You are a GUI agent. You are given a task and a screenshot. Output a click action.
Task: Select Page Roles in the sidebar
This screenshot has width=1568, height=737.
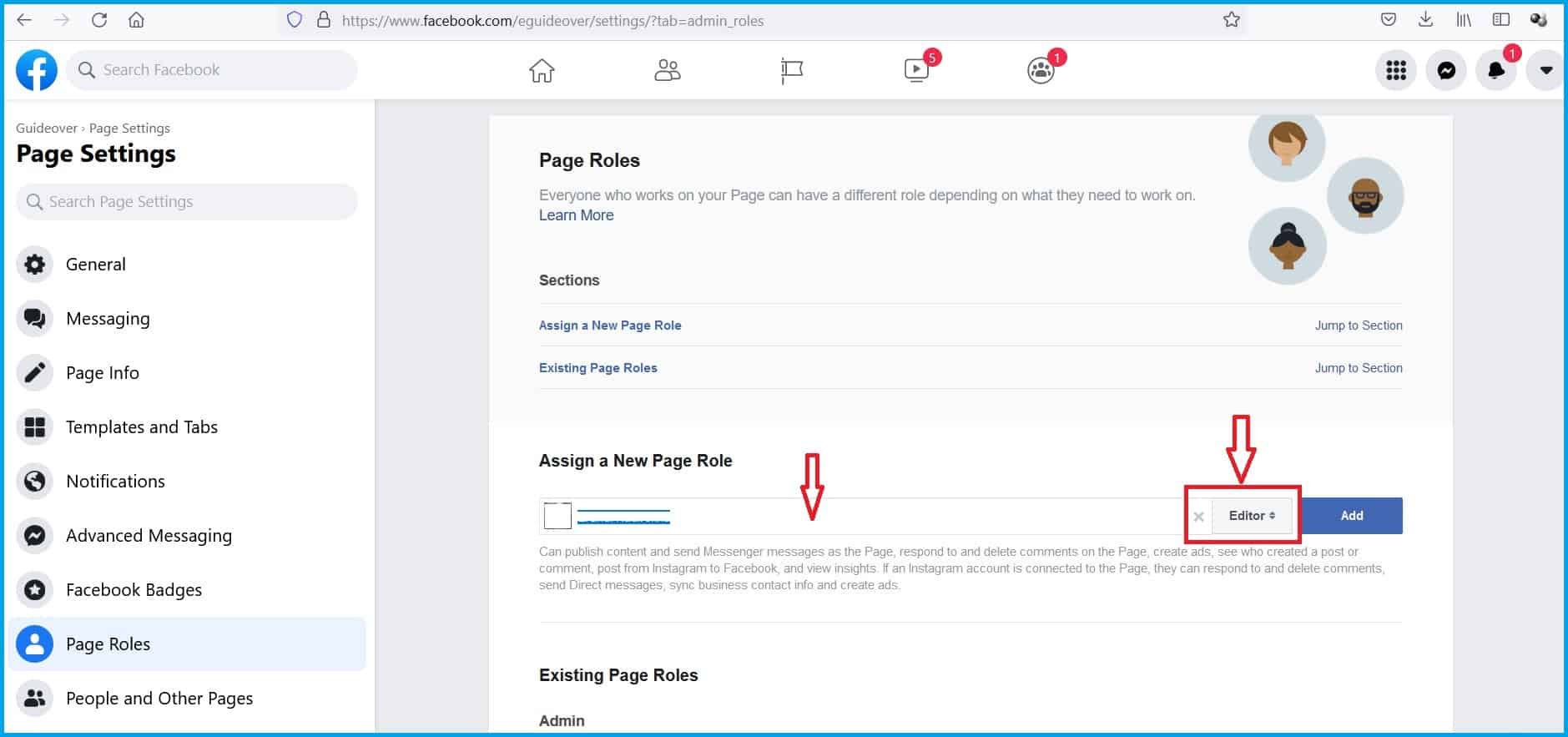tap(187, 644)
